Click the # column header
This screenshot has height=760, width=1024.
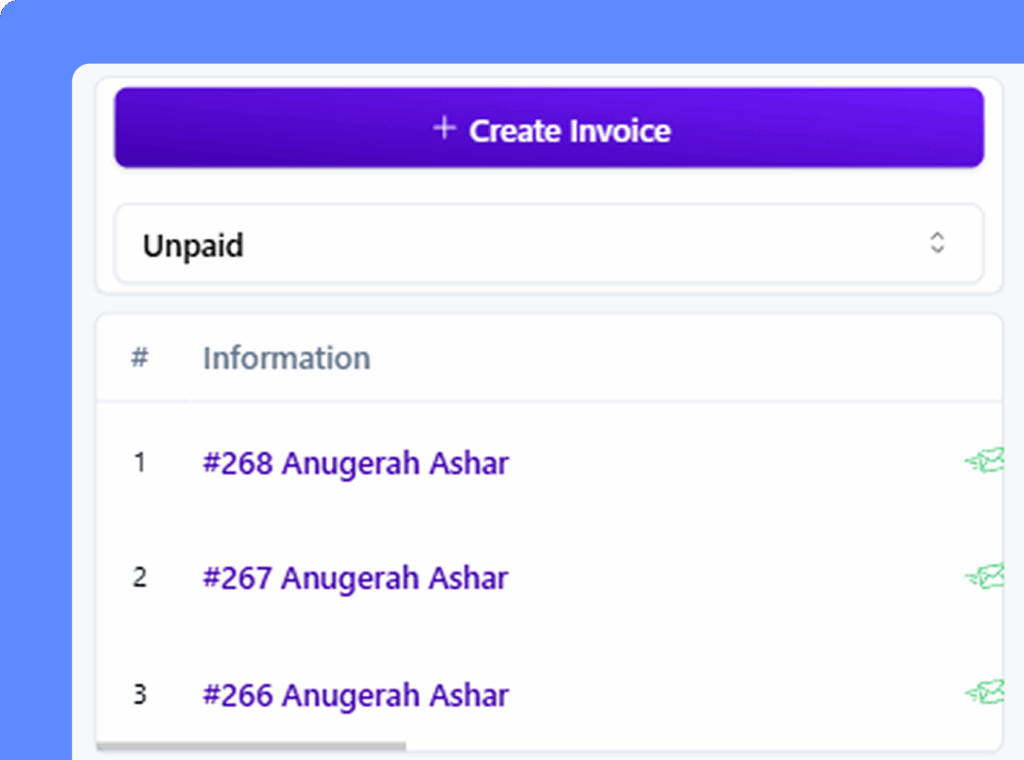coord(139,358)
